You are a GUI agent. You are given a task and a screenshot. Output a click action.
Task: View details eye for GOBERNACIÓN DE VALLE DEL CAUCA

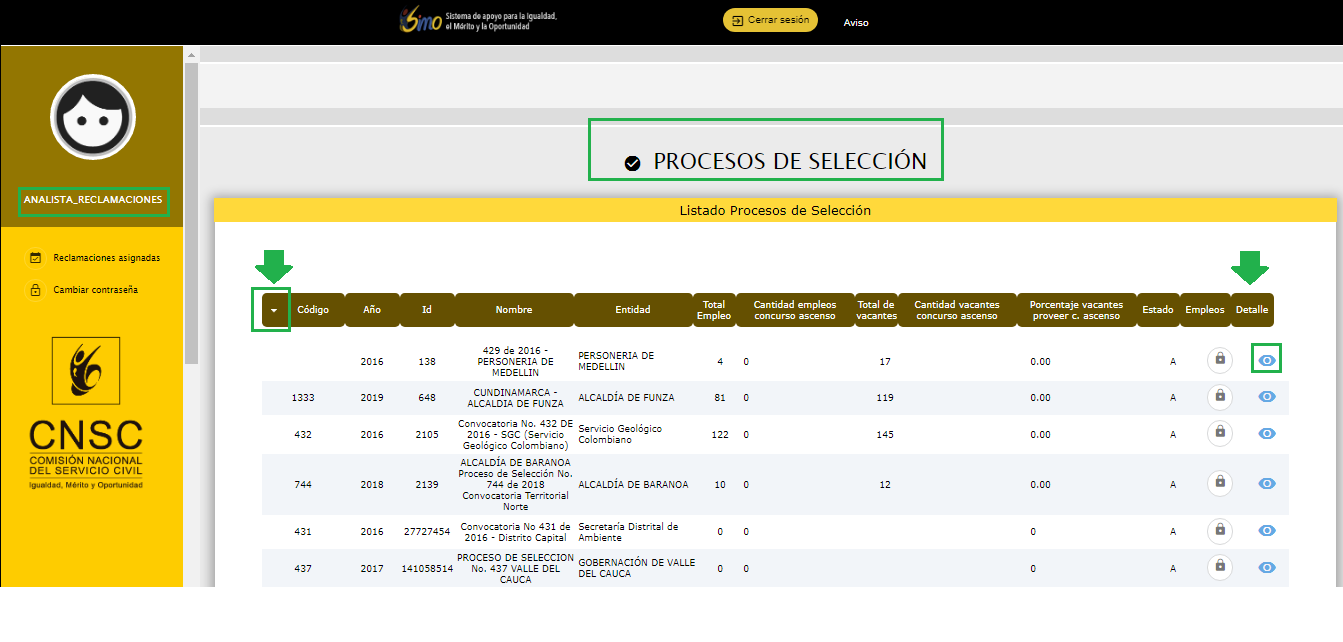[1267, 567]
